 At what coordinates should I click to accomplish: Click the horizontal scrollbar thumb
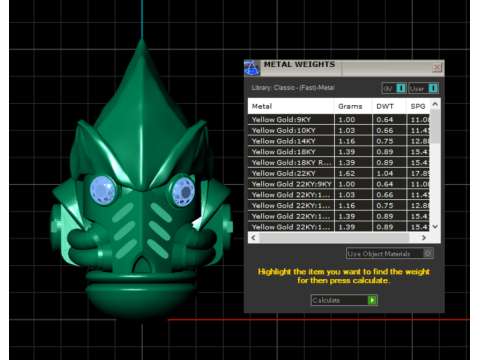click(334, 238)
